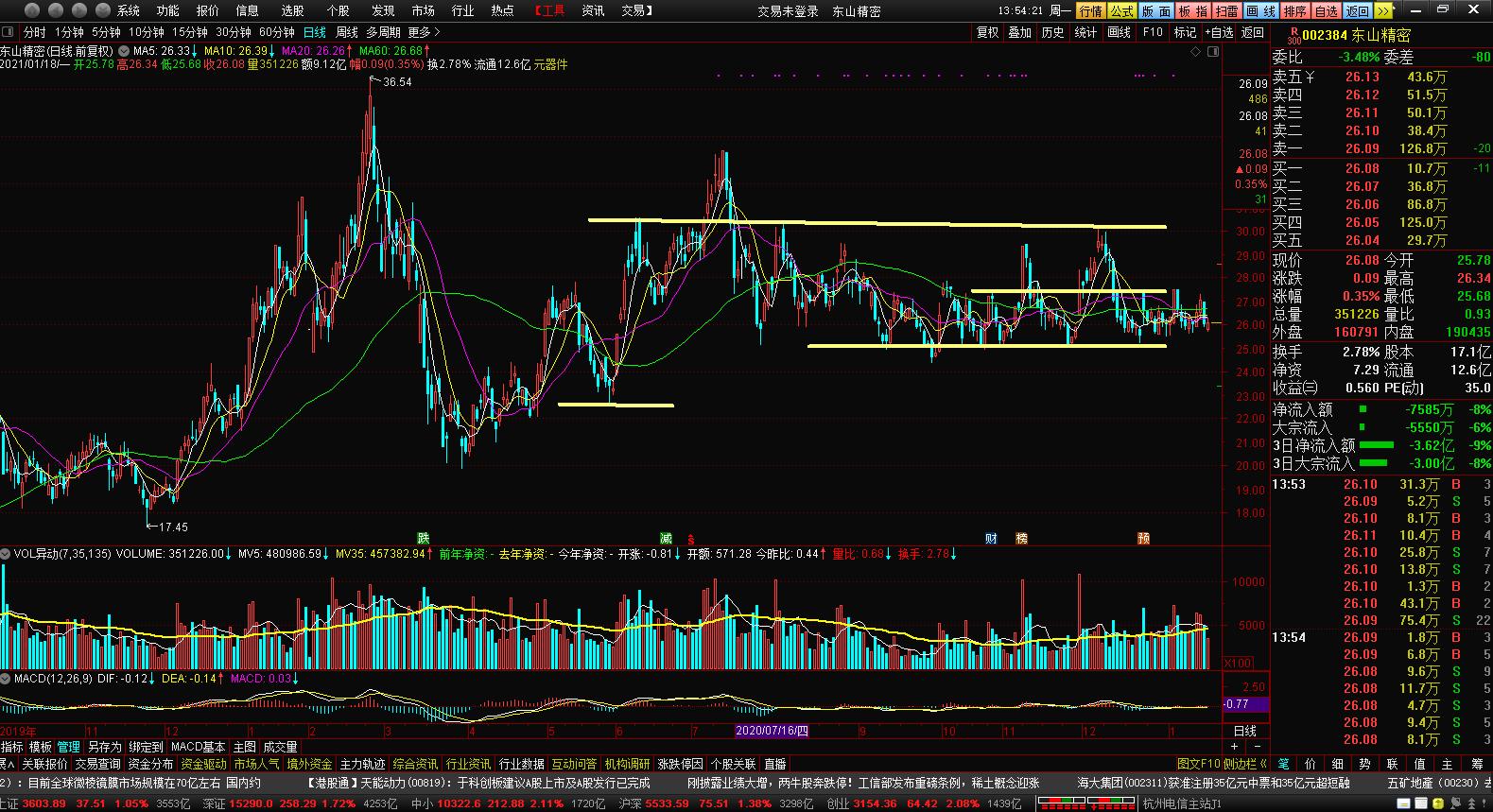Click the first round navigation button in title bar
Viewport: 1493px width, 812px height.
coord(33,10)
